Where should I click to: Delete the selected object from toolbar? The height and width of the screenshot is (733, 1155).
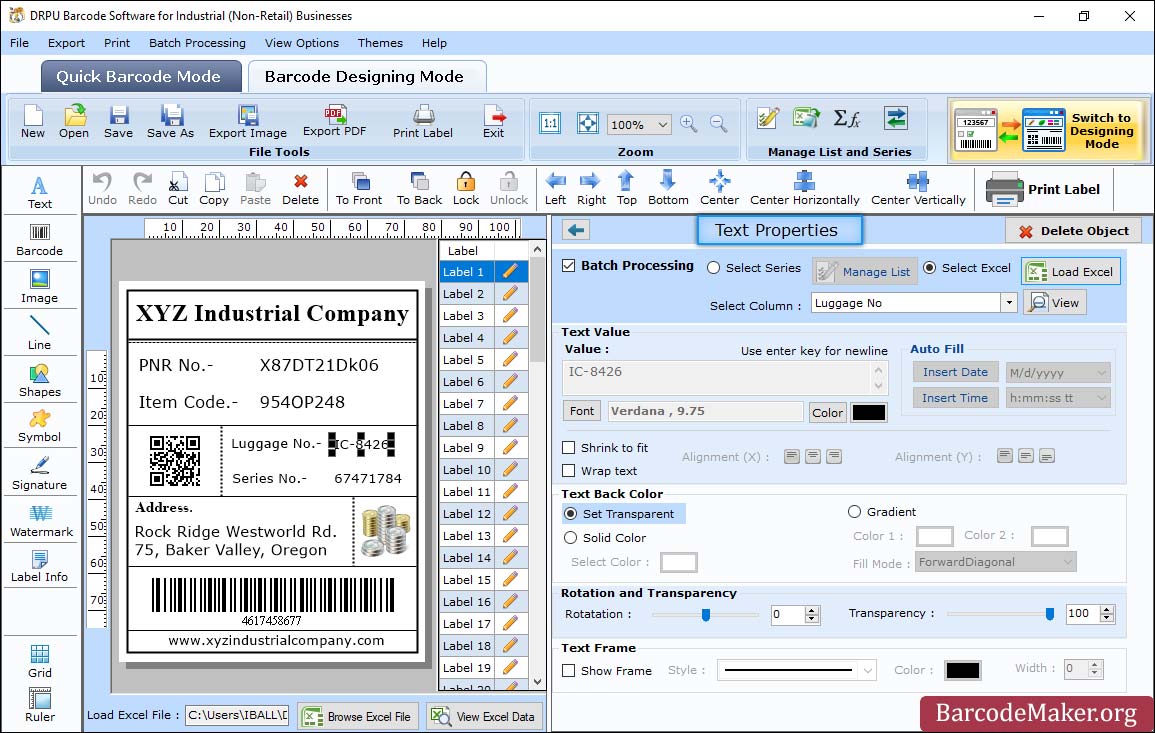(301, 189)
